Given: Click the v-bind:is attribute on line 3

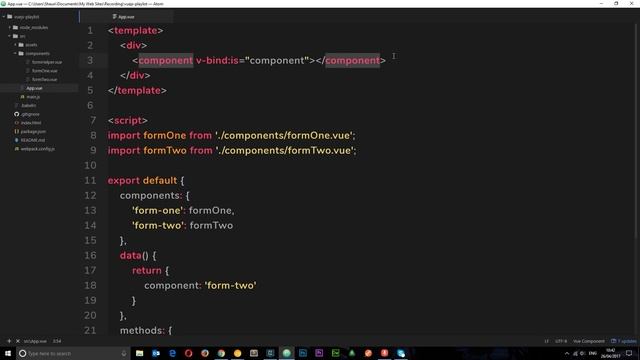Looking at the screenshot, I should (217, 60).
